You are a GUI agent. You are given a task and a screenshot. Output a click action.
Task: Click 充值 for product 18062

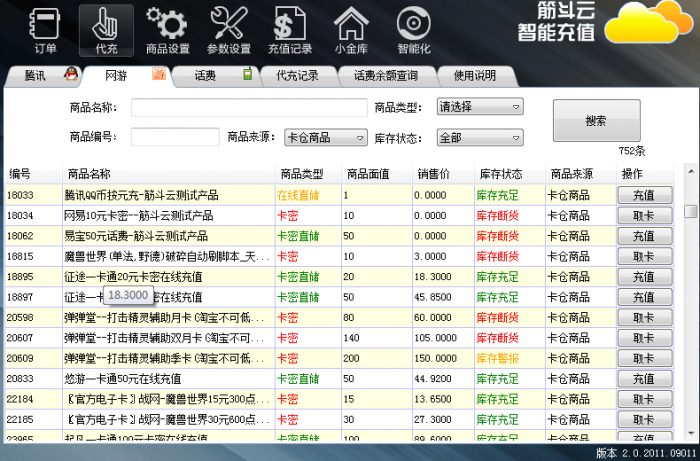pyautogui.click(x=645, y=236)
